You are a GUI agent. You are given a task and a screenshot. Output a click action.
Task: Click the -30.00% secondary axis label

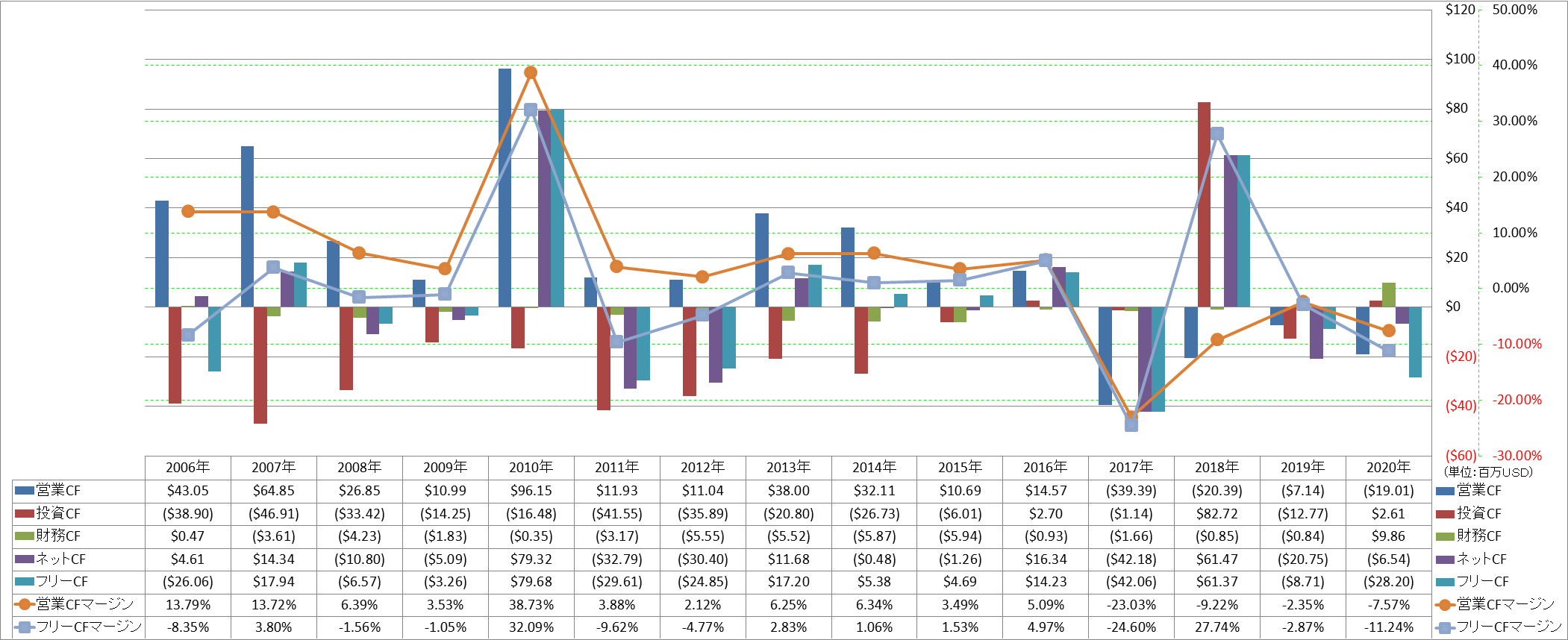[1517, 456]
